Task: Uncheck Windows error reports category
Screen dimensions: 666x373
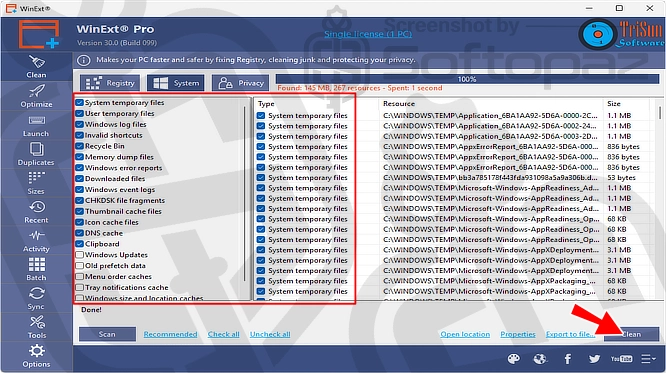Action: pyautogui.click(x=79, y=168)
